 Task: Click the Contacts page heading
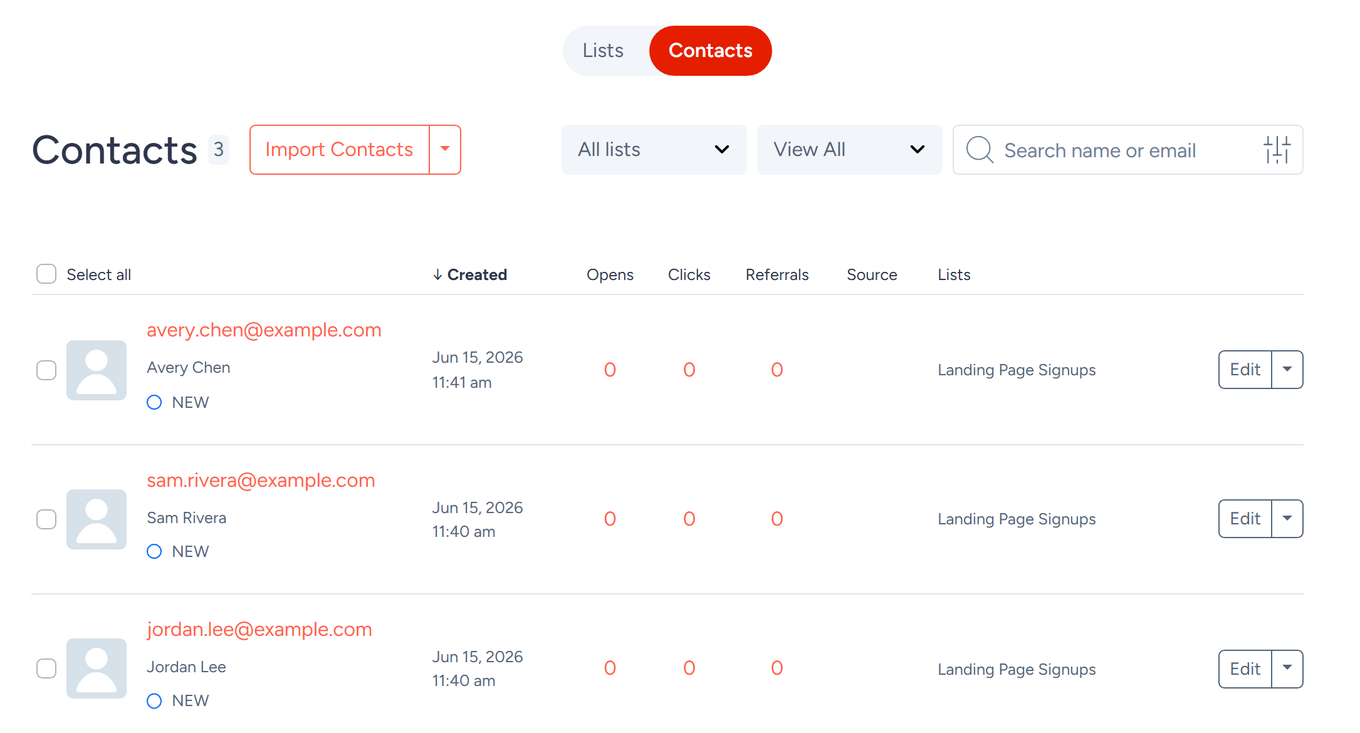point(114,150)
